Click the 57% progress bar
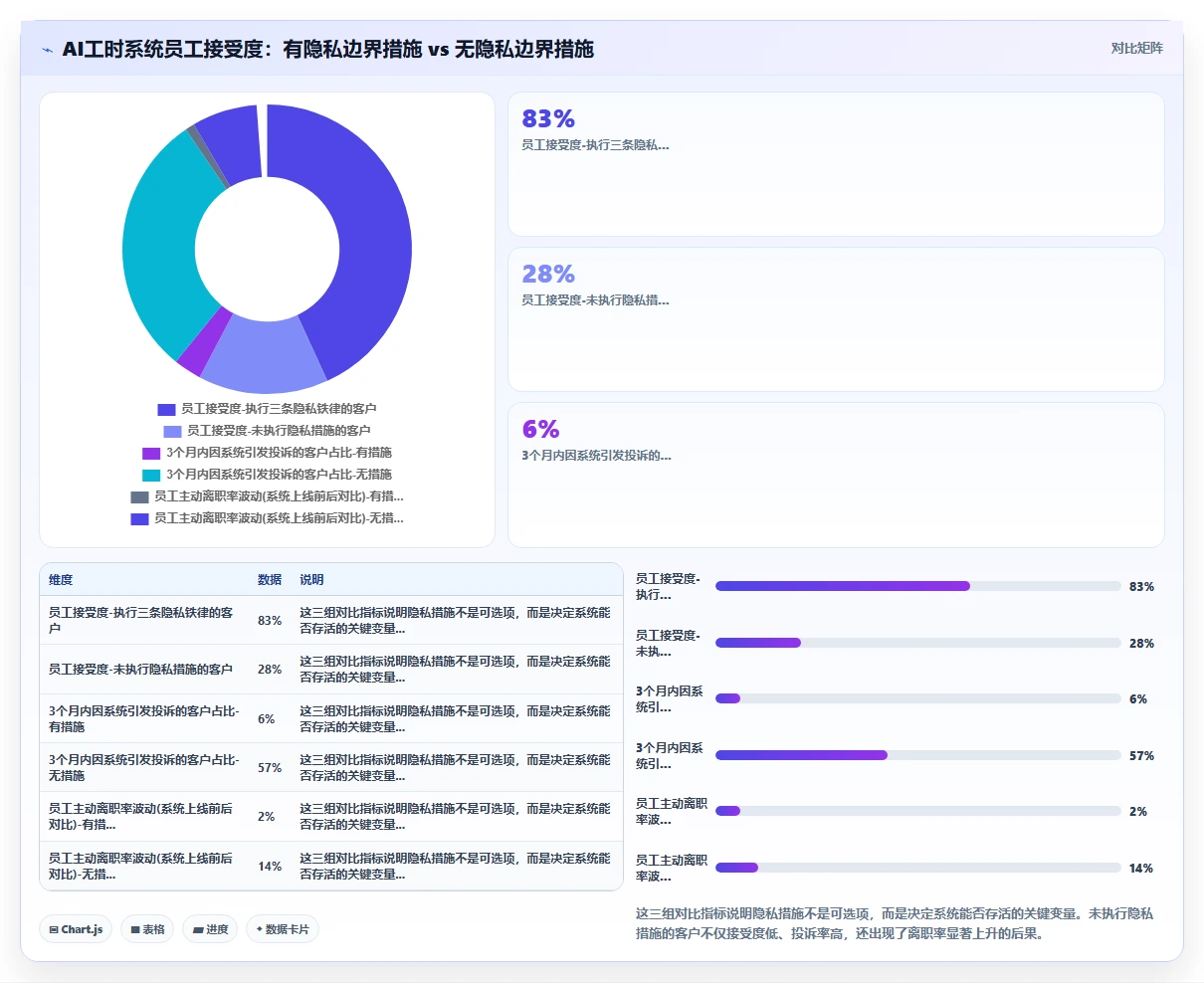The width and height of the screenshot is (1204, 983). (x=918, y=755)
